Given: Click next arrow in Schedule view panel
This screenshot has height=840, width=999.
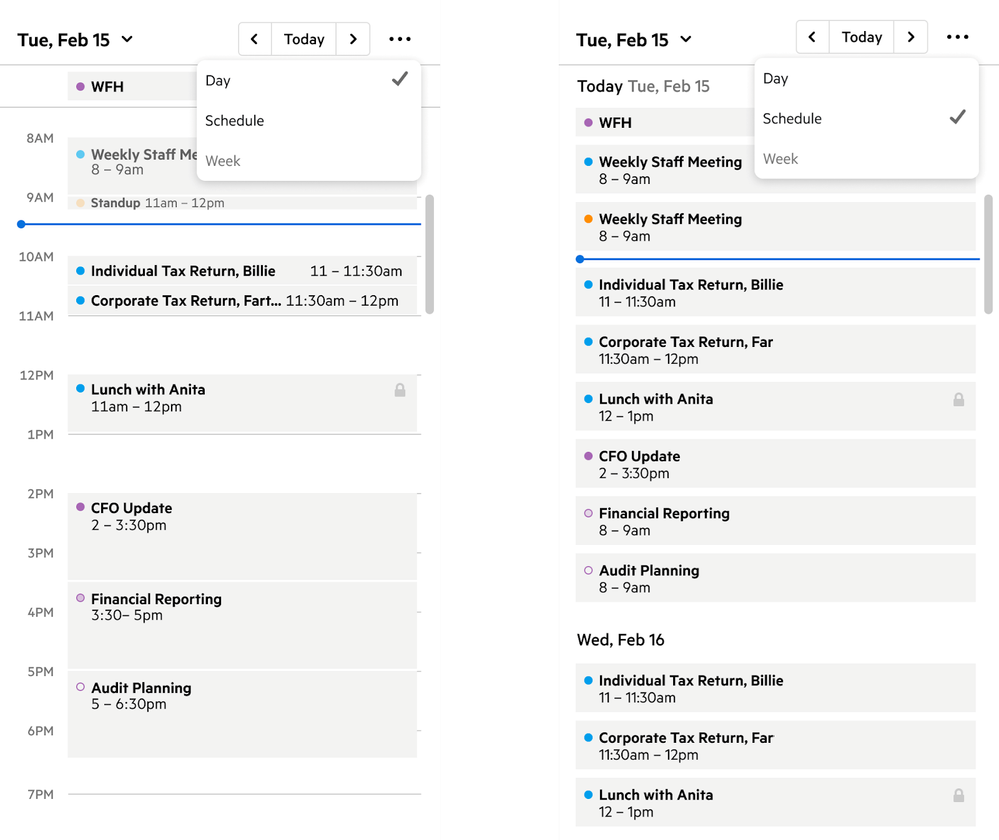Looking at the screenshot, I should [910, 37].
